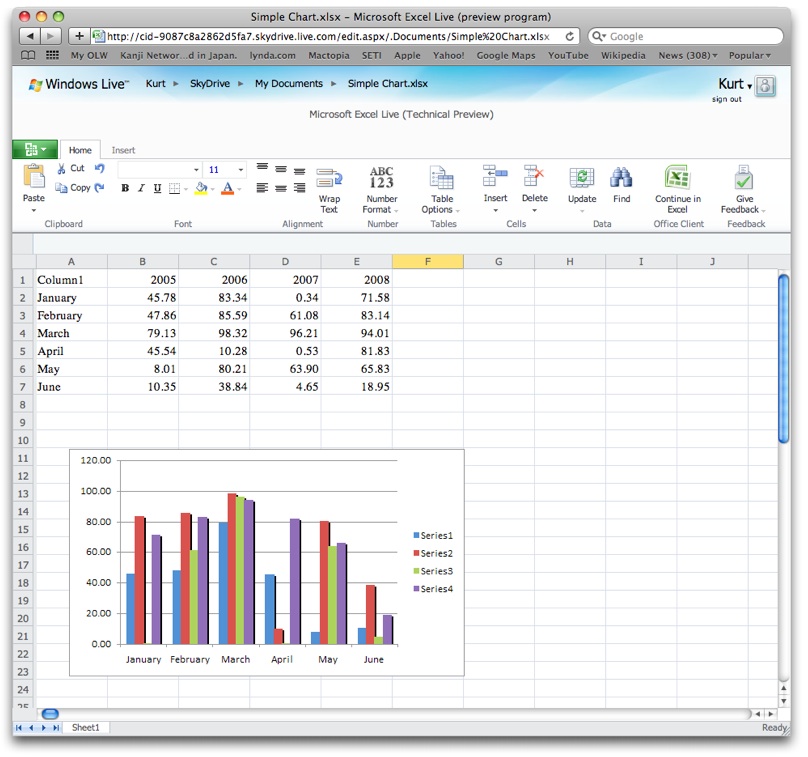
Task: Click the Paste clipboard icon
Action: (34, 177)
